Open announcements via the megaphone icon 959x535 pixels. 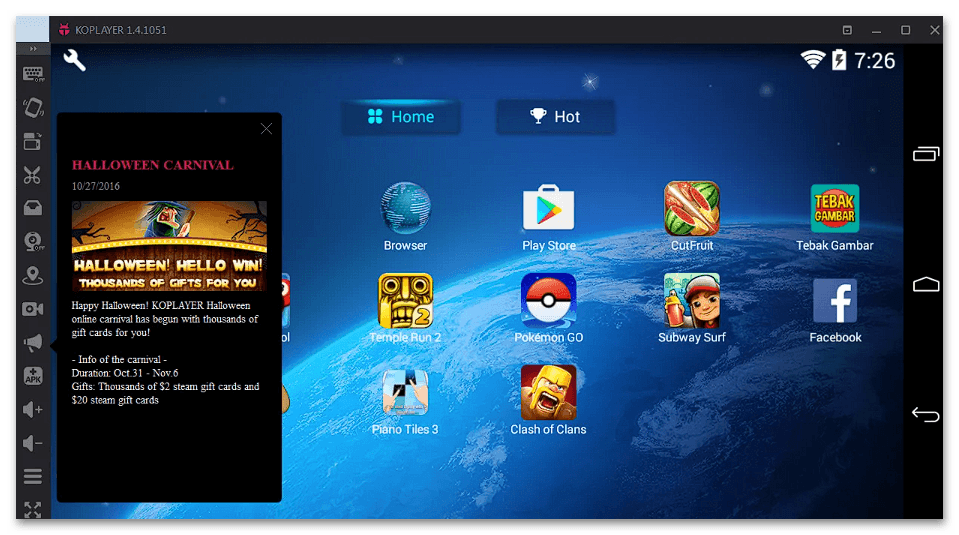(33, 342)
